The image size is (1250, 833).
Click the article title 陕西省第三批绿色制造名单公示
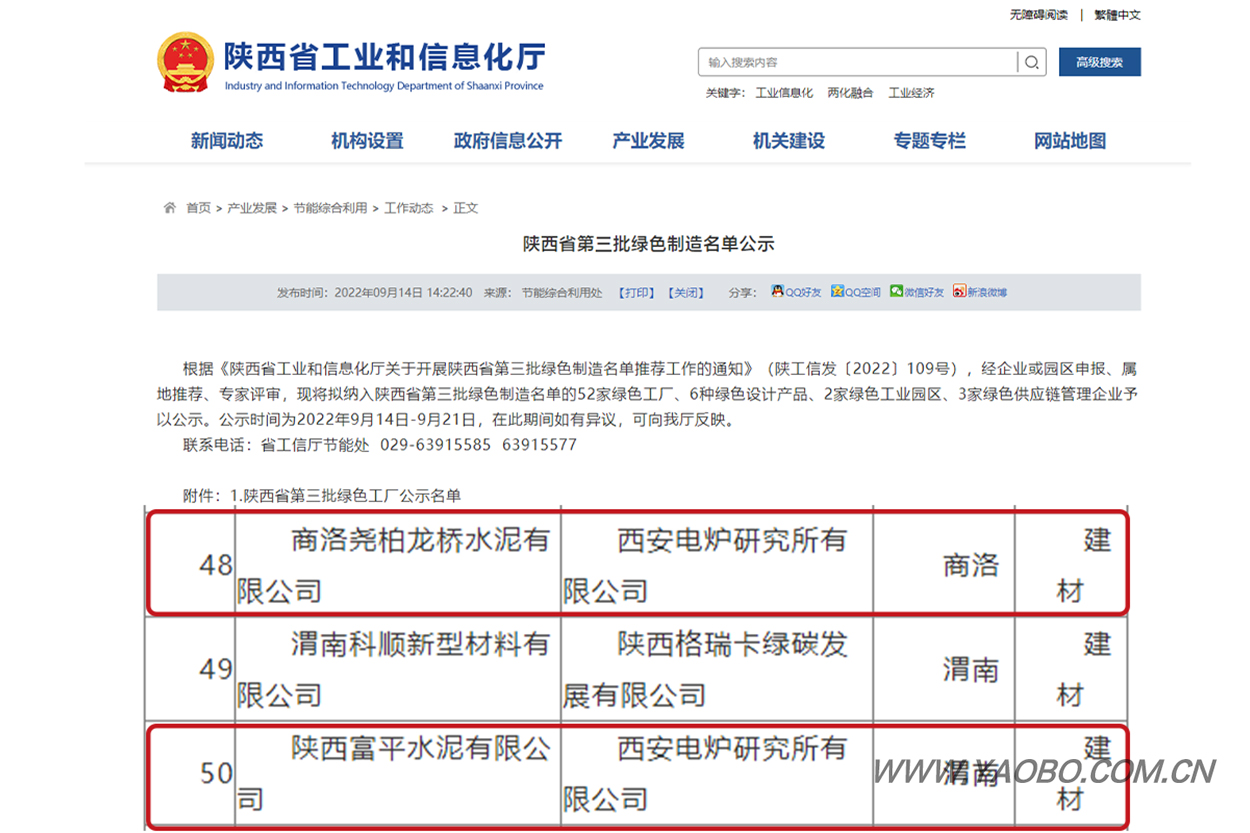649,244
